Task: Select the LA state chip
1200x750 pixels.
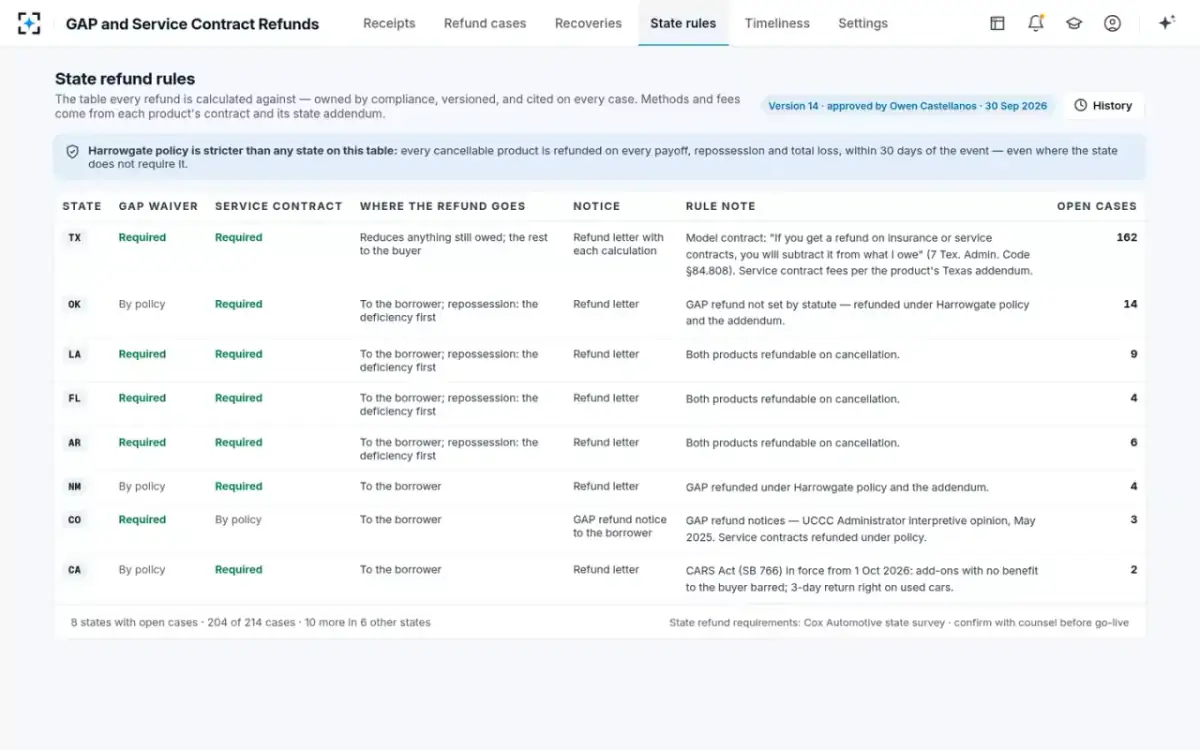Action: click(x=75, y=354)
